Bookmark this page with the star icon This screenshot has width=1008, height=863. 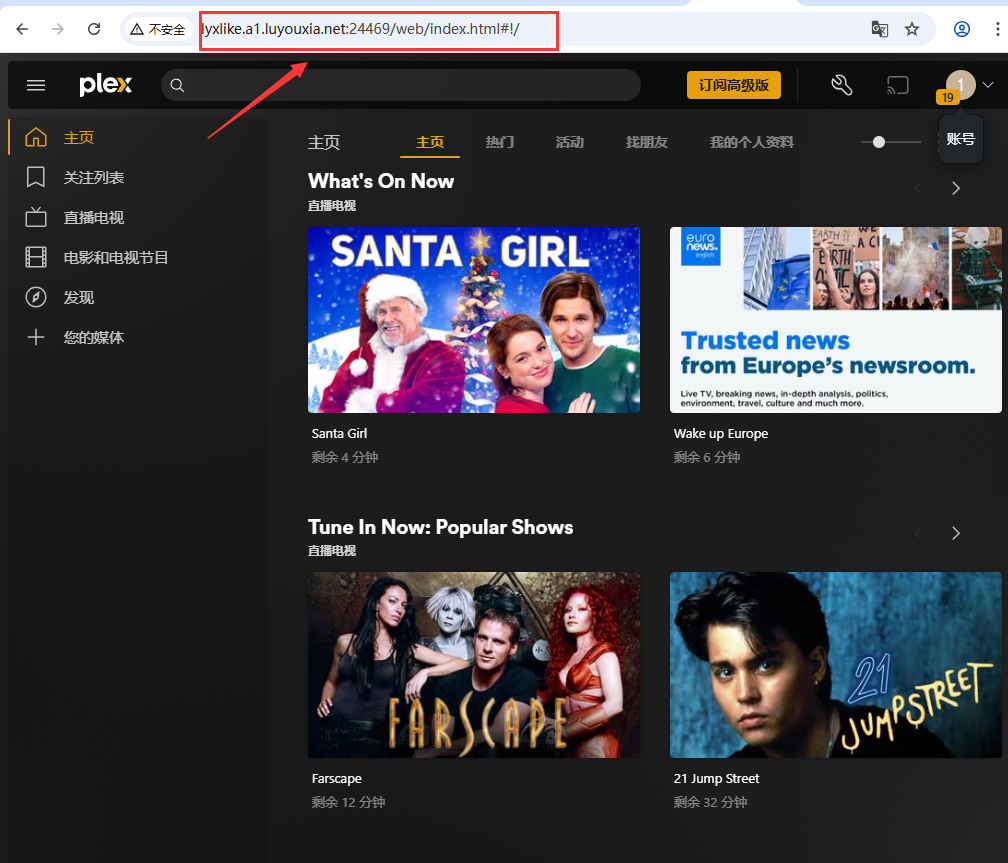tap(912, 29)
